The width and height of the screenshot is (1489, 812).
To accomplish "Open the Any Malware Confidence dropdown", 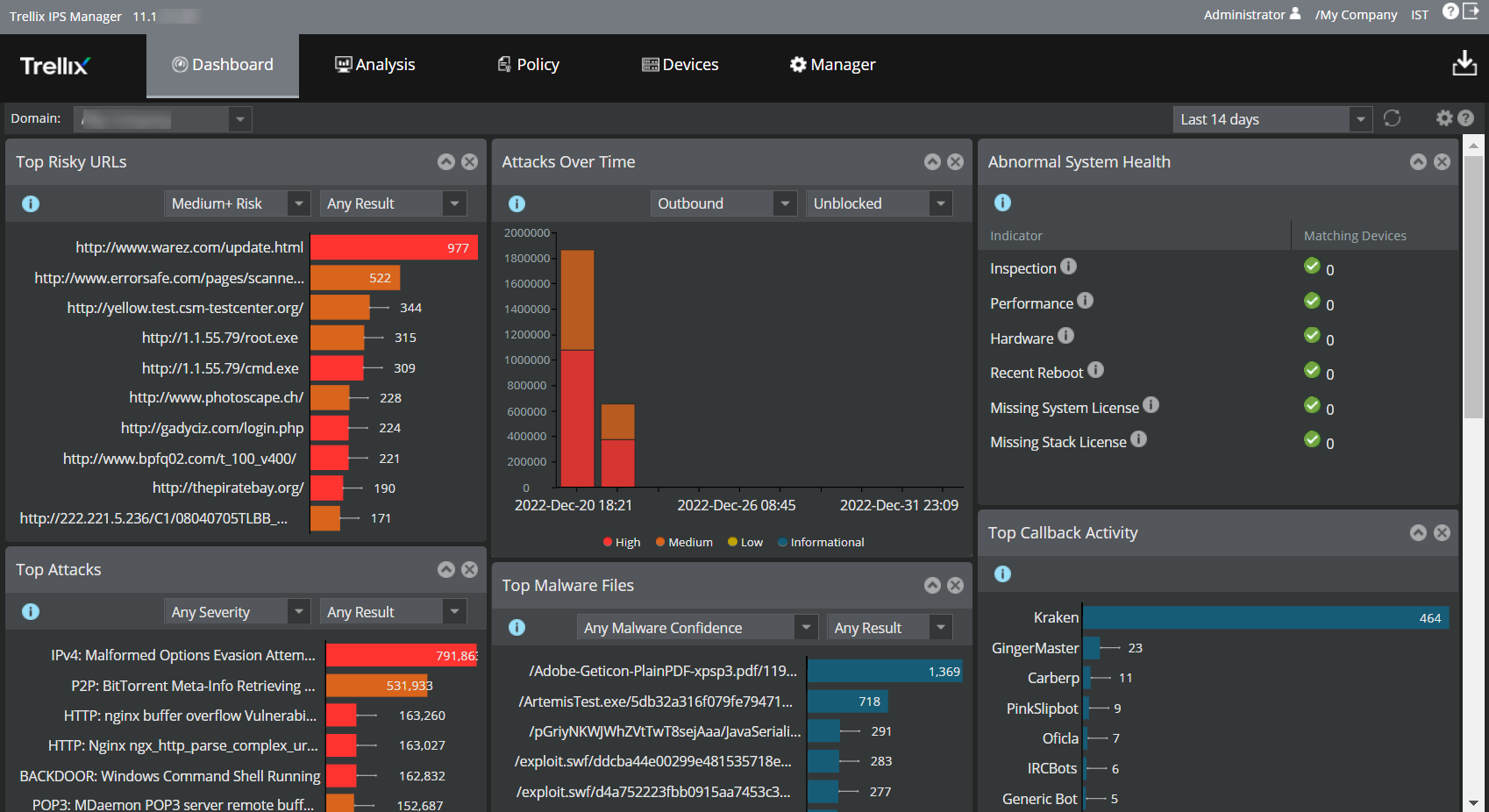I will click(698, 627).
